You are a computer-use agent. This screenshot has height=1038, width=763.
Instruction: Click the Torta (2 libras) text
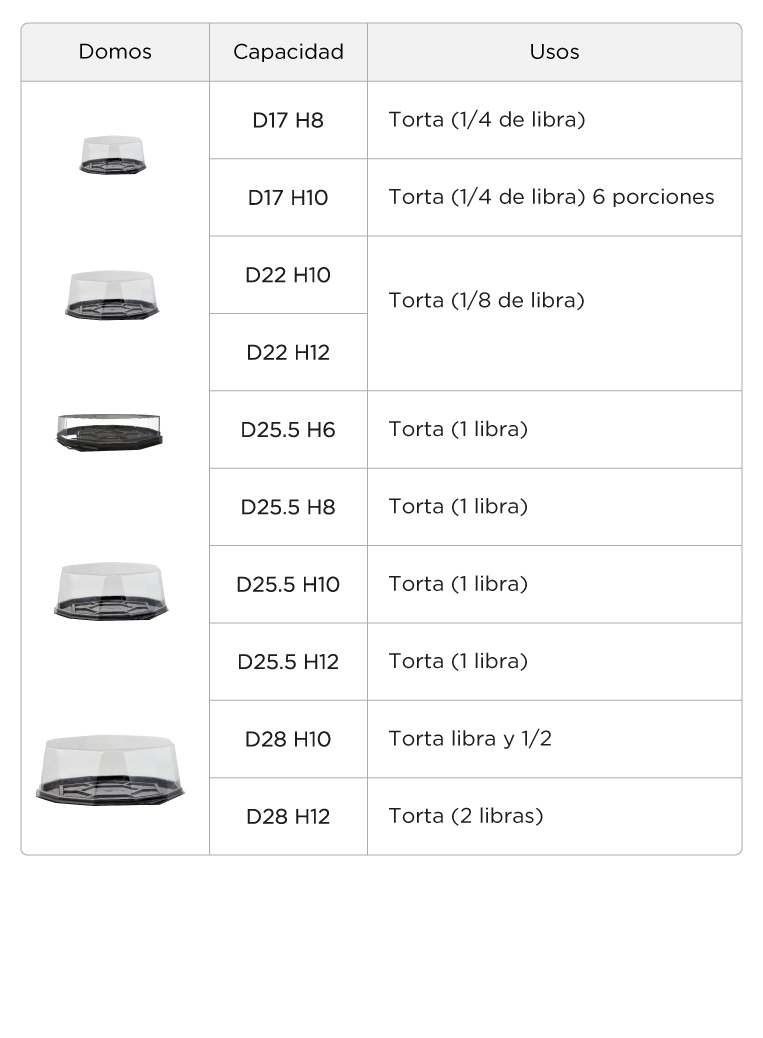click(466, 816)
